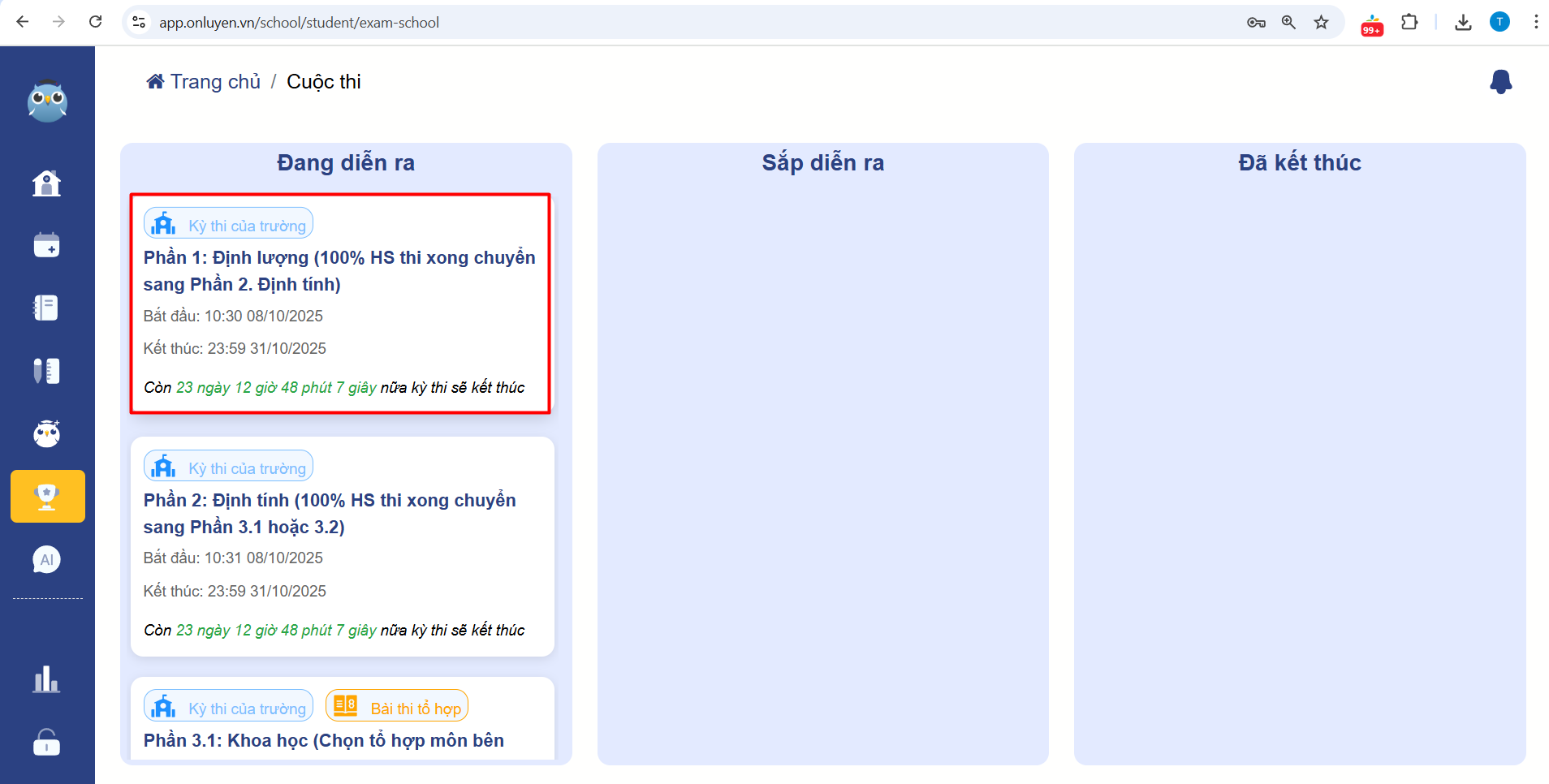The image size is (1549, 784).
Task: Open the browser extensions puzzle icon
Action: [1409, 22]
